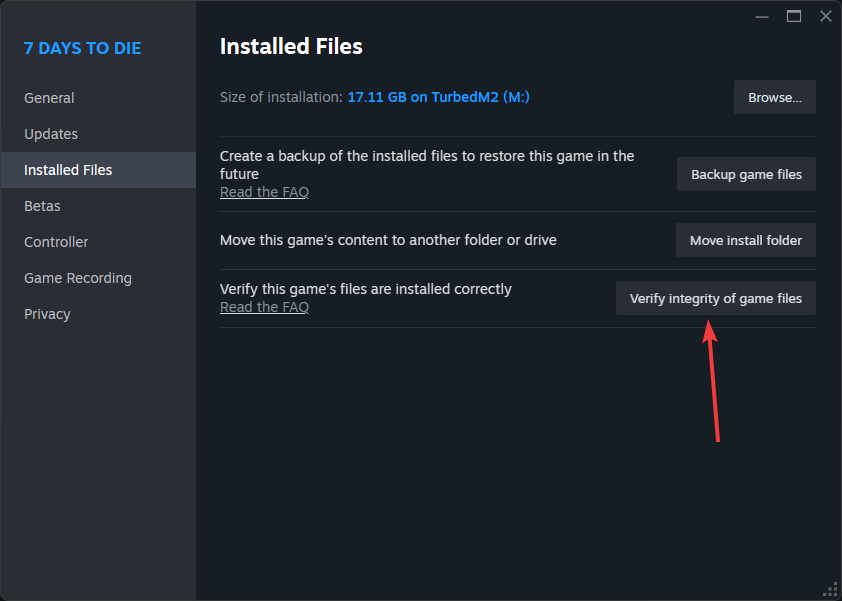
Task: Open Controller settings
Action: (x=56, y=242)
